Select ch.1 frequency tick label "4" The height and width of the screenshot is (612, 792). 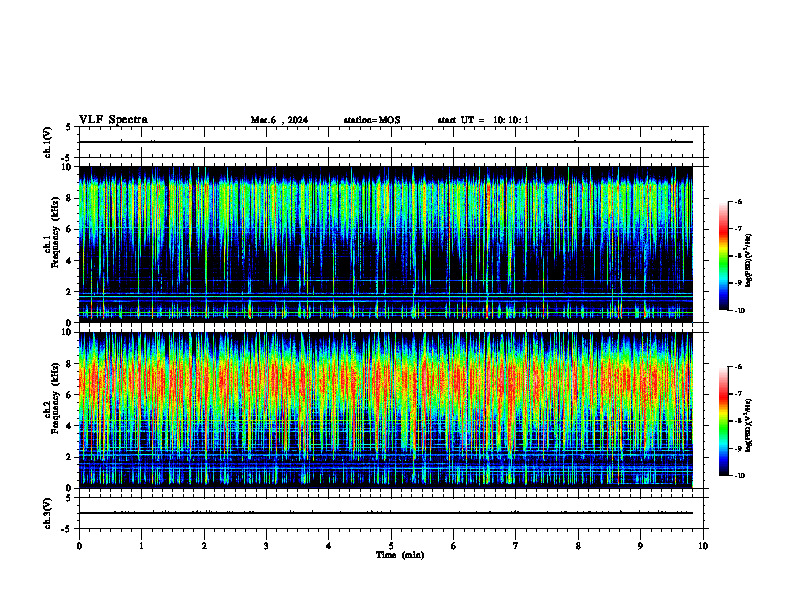pos(69,261)
